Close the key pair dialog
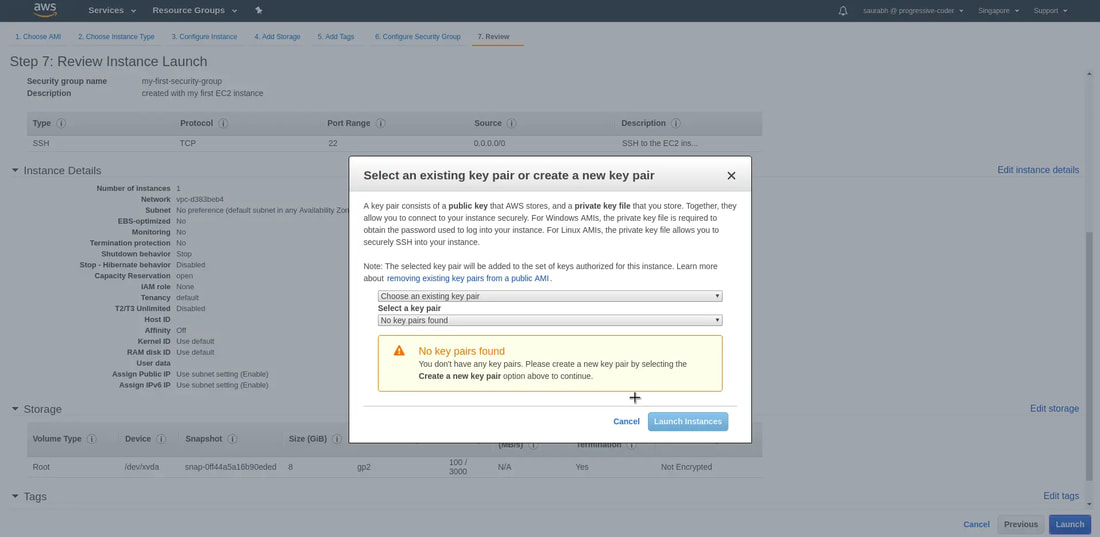 [x=731, y=176]
